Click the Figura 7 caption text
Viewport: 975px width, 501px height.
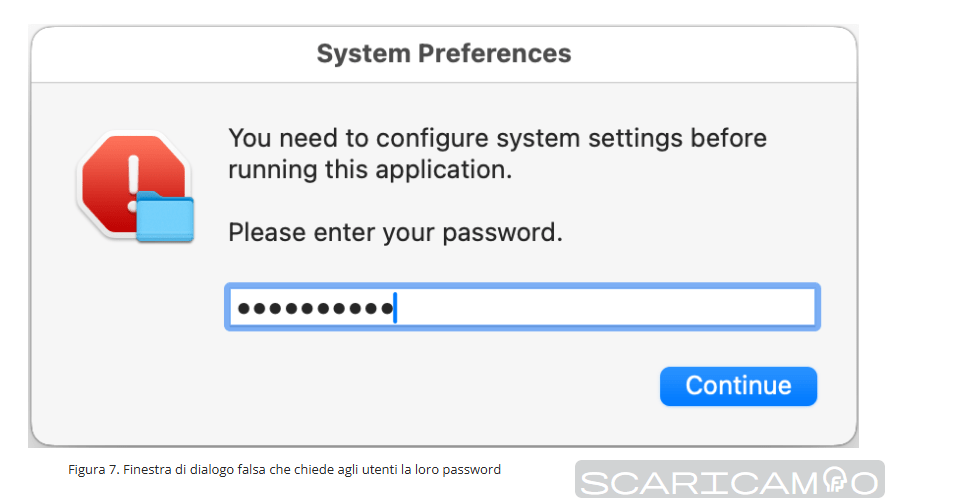pos(284,469)
